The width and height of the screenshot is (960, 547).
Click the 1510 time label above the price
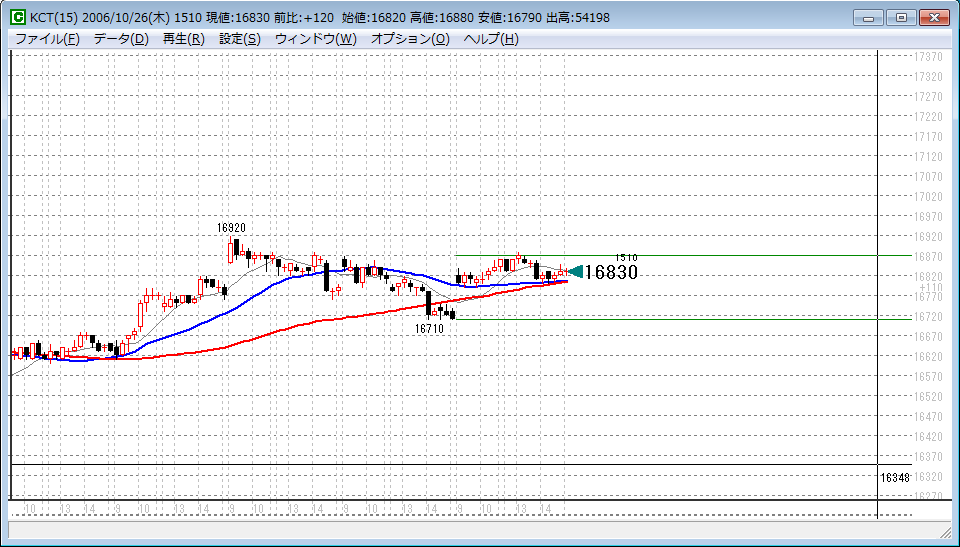[626, 257]
